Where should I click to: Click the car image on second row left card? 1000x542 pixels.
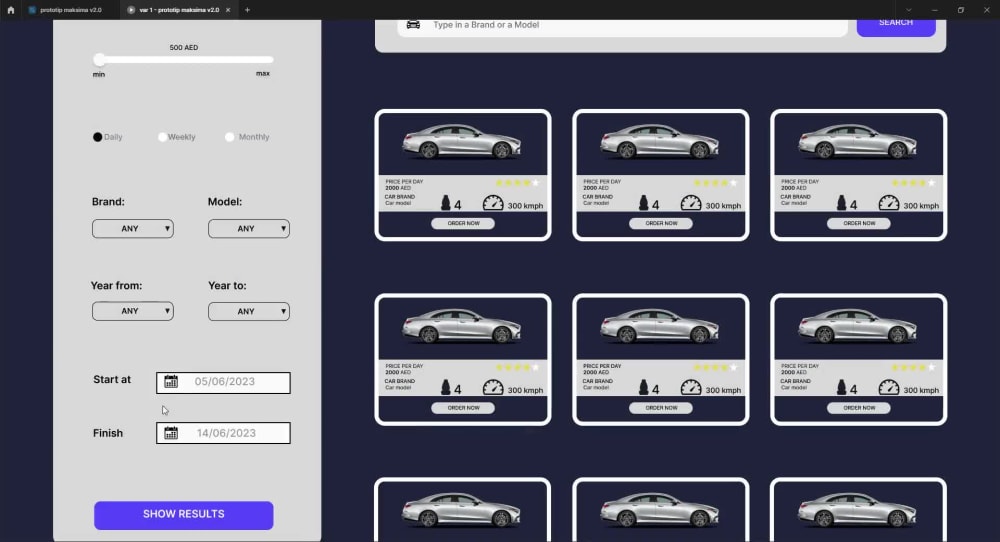(x=462, y=325)
